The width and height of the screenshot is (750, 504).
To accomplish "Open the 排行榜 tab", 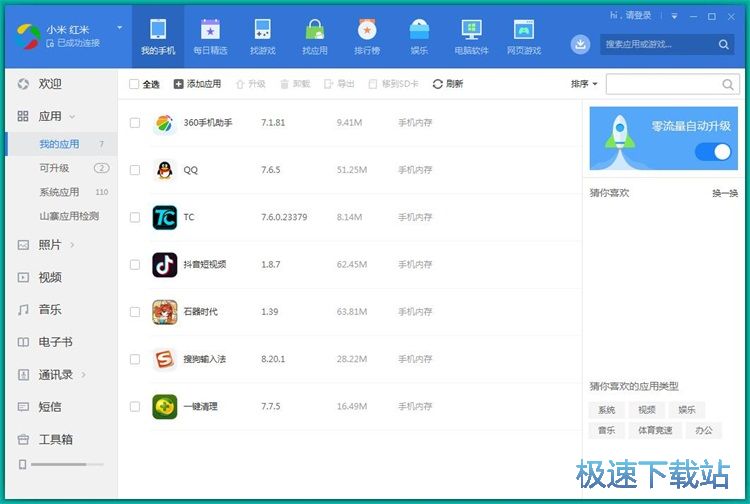I will coord(367,37).
